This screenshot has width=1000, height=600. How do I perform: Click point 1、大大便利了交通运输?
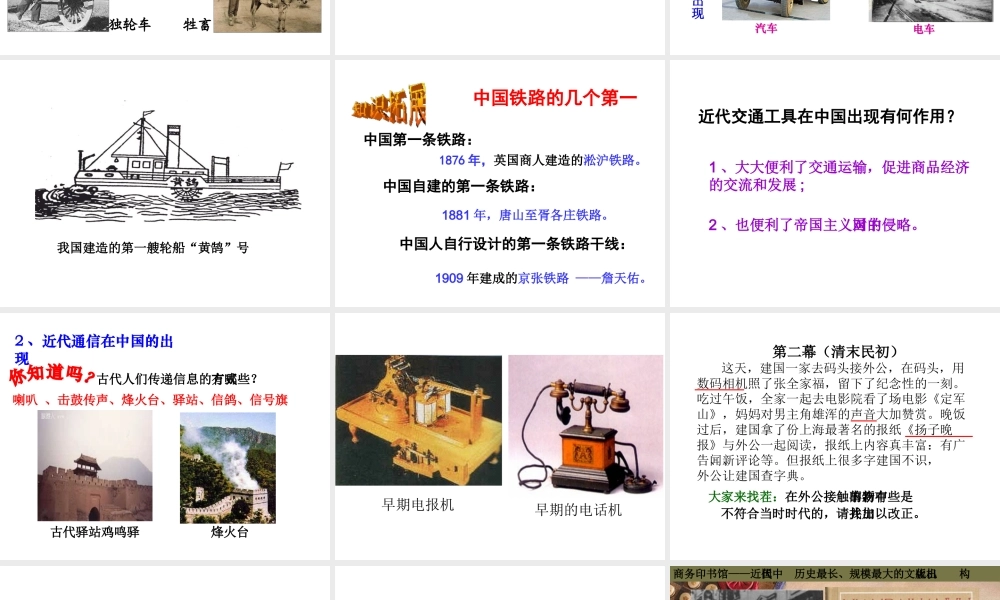coord(839,175)
